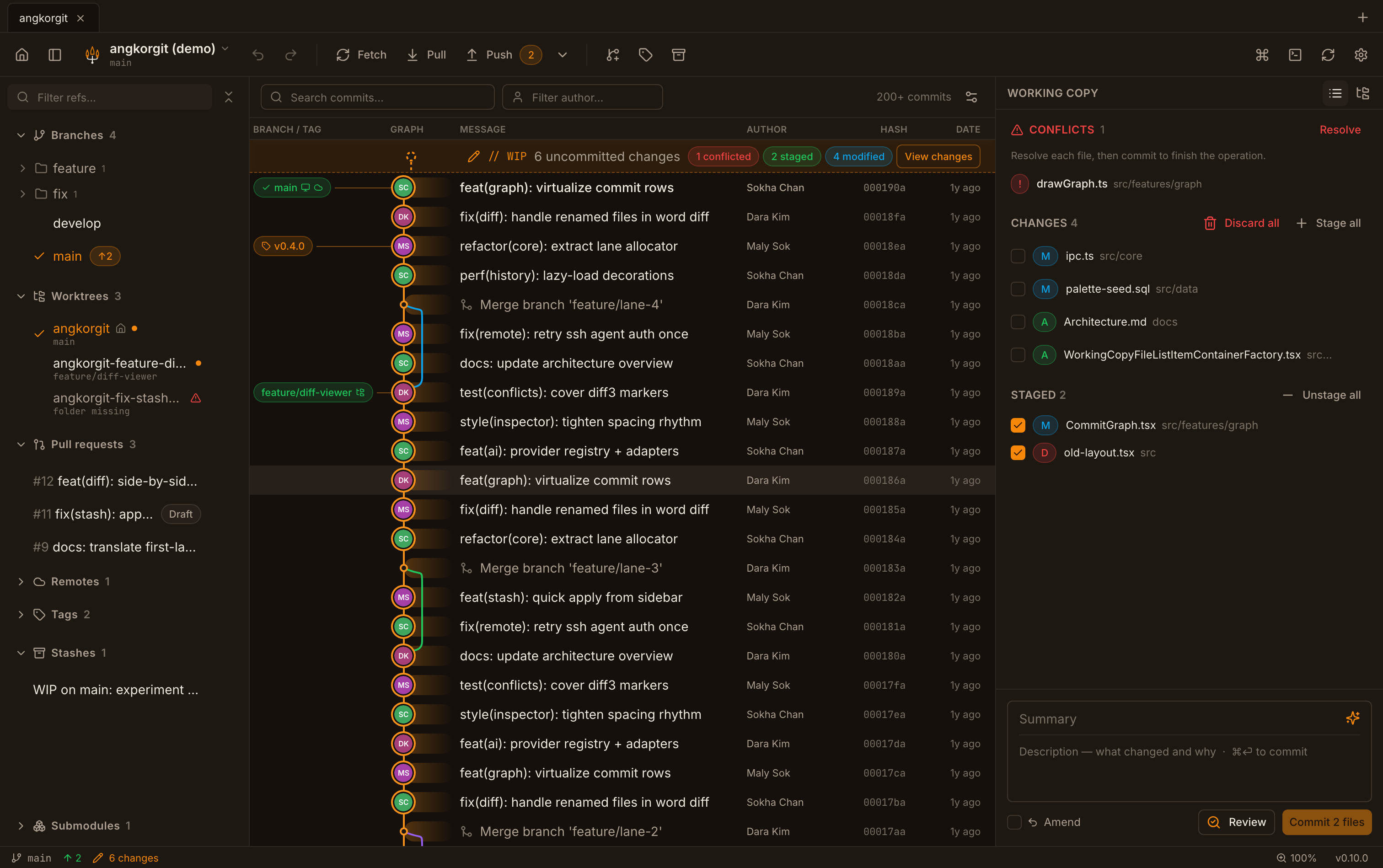Open commit list filter options icon
Image resolution: width=1383 pixels, height=868 pixels.
(971, 97)
